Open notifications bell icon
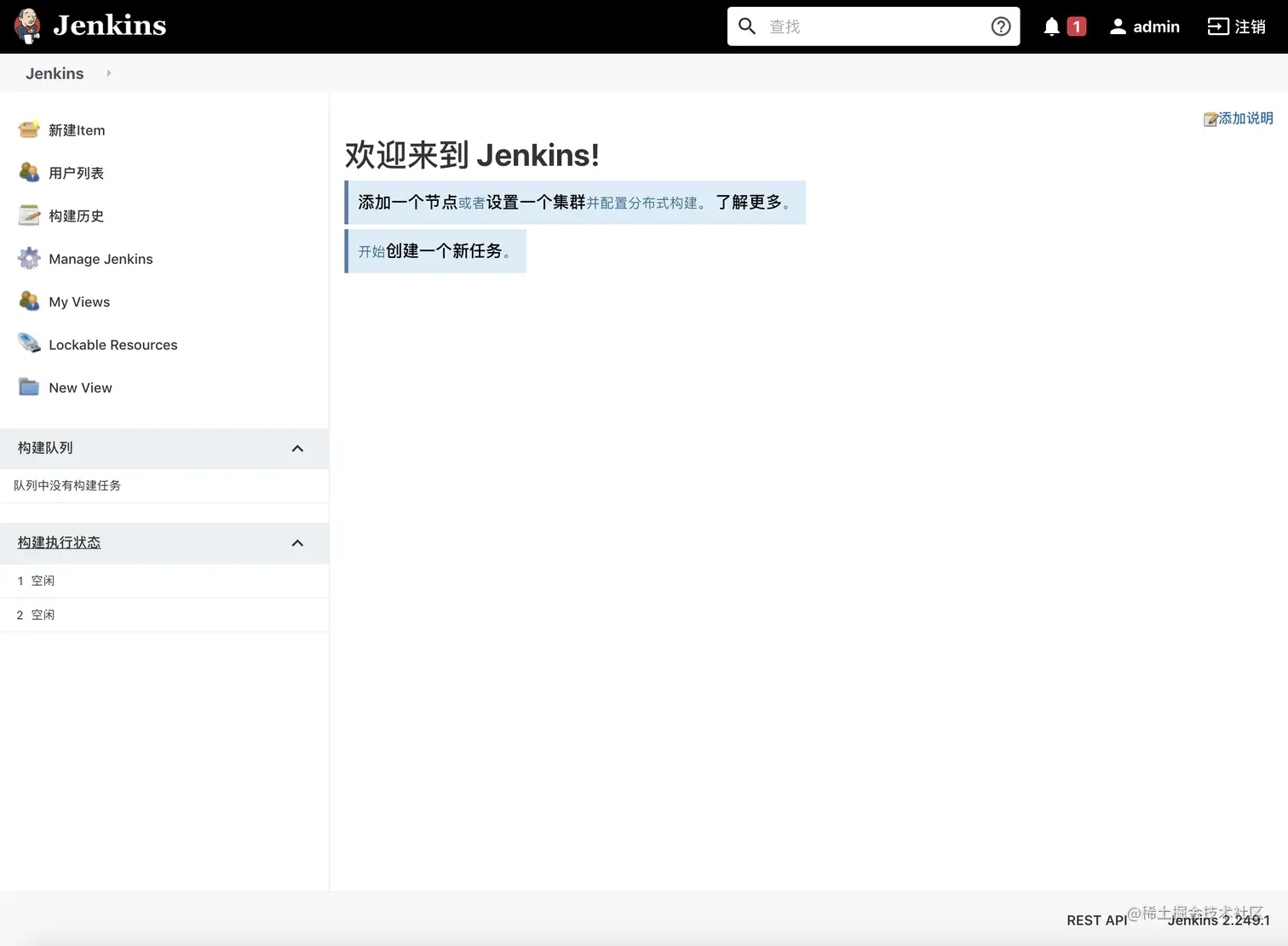The height and width of the screenshot is (946, 1288). [1052, 26]
